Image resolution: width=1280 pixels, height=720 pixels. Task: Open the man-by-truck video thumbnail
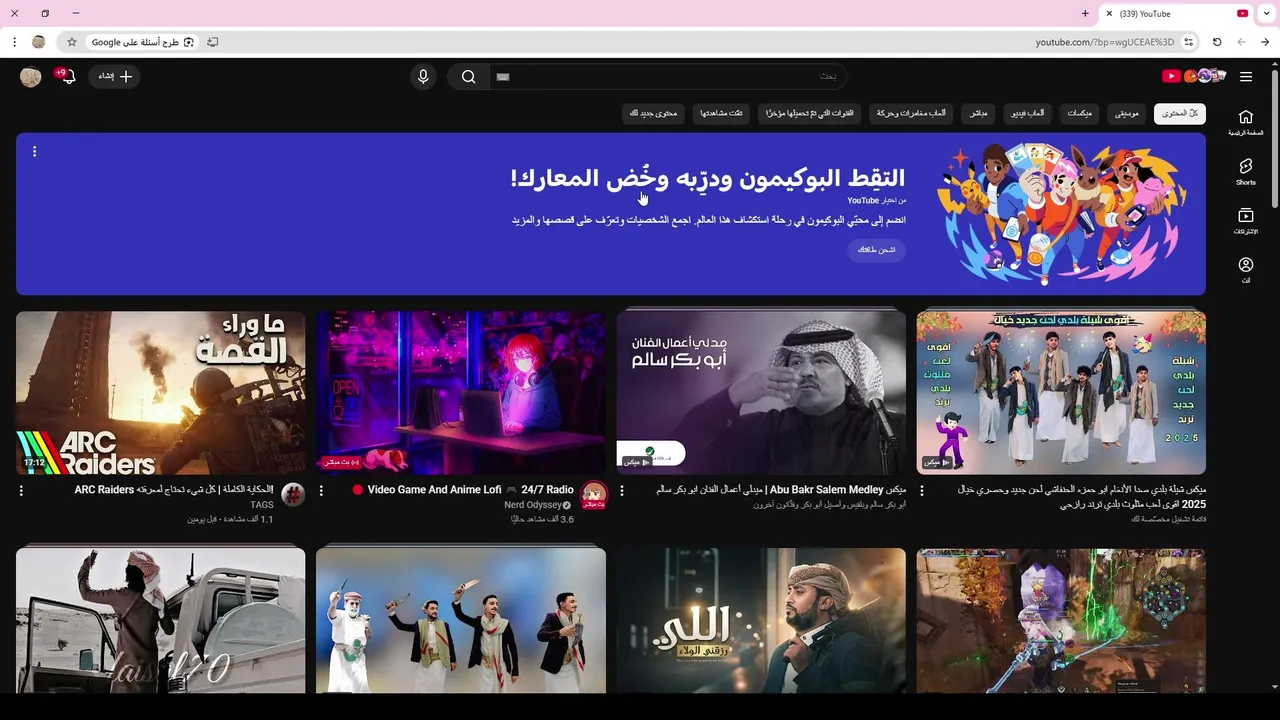click(x=161, y=620)
